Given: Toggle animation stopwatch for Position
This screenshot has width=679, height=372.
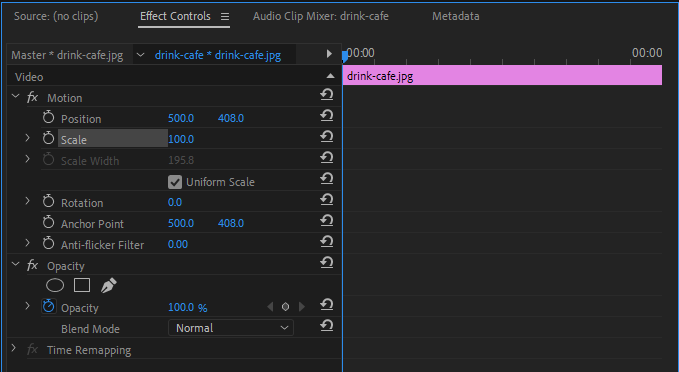Looking at the screenshot, I should [48, 117].
